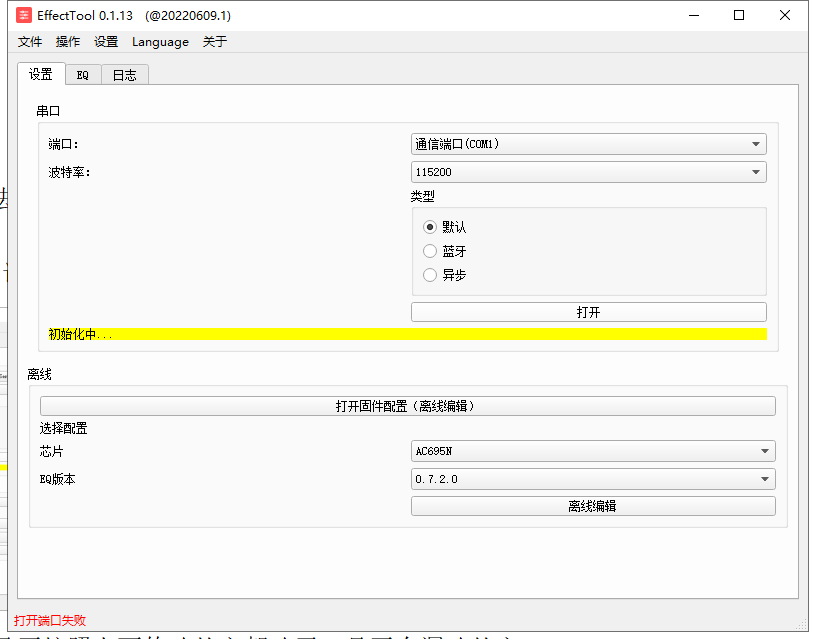The image size is (816, 639).
Task: Click the 串口 section heading
Action: [48, 111]
